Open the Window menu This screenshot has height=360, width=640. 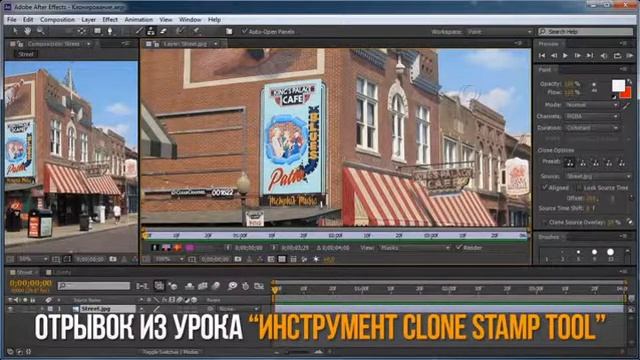coord(190,20)
